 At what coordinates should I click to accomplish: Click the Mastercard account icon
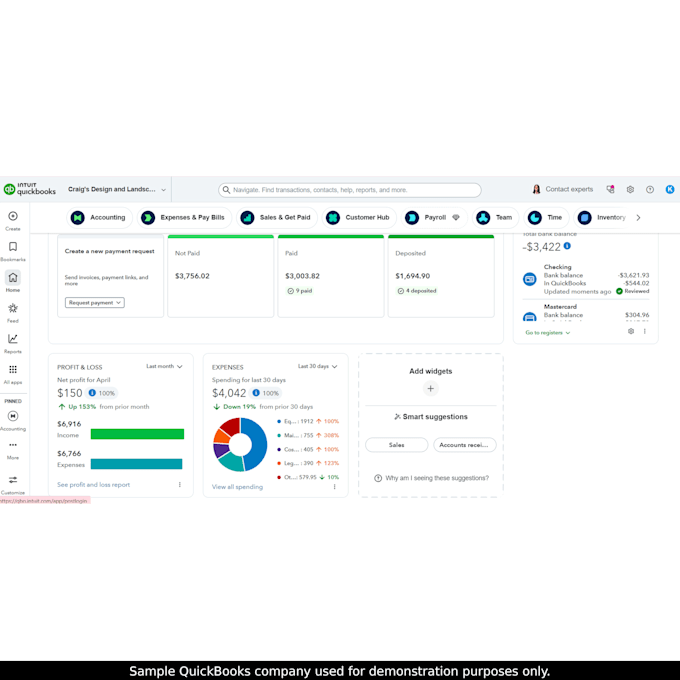point(530,317)
